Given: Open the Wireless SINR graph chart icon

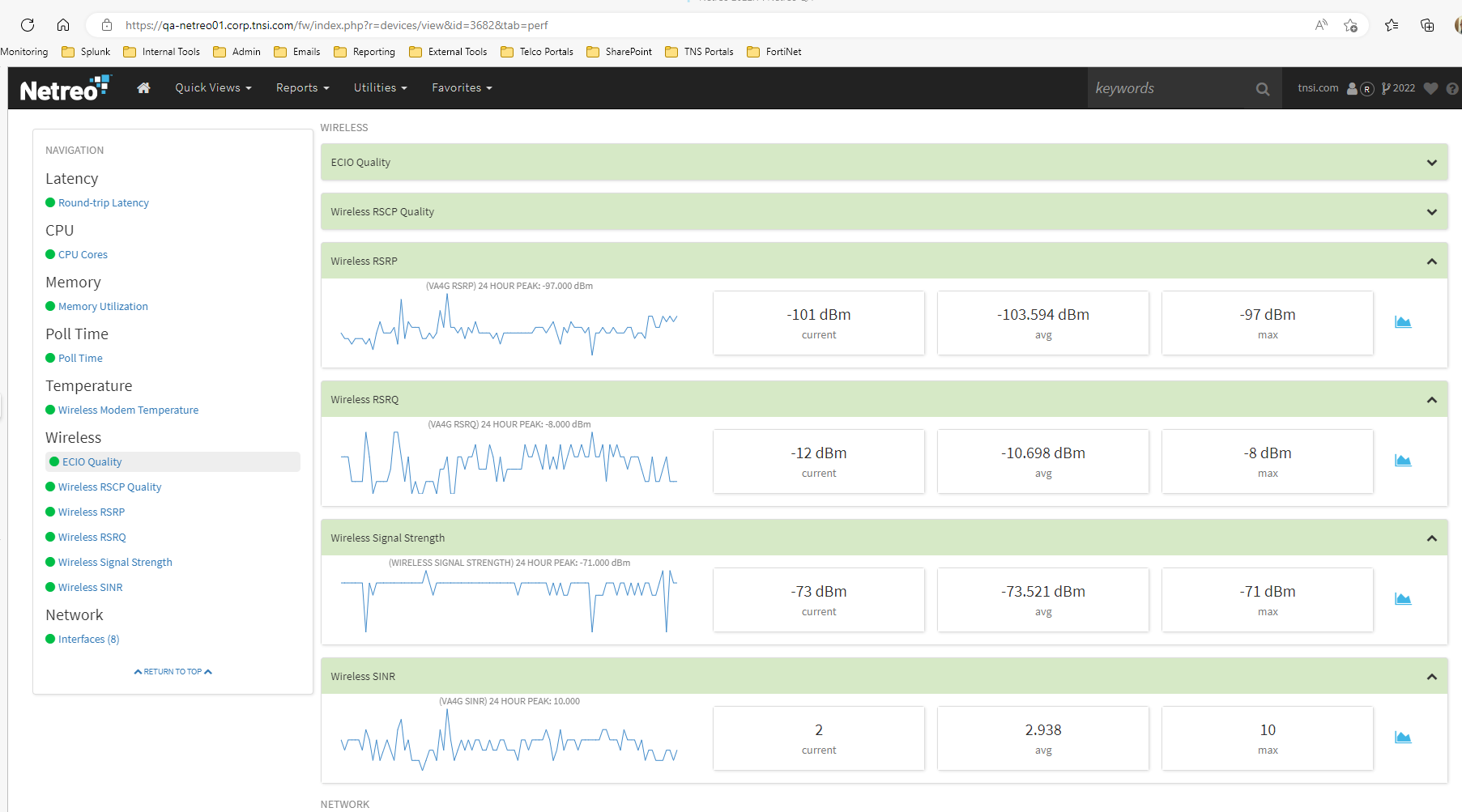Looking at the screenshot, I should click(1403, 738).
